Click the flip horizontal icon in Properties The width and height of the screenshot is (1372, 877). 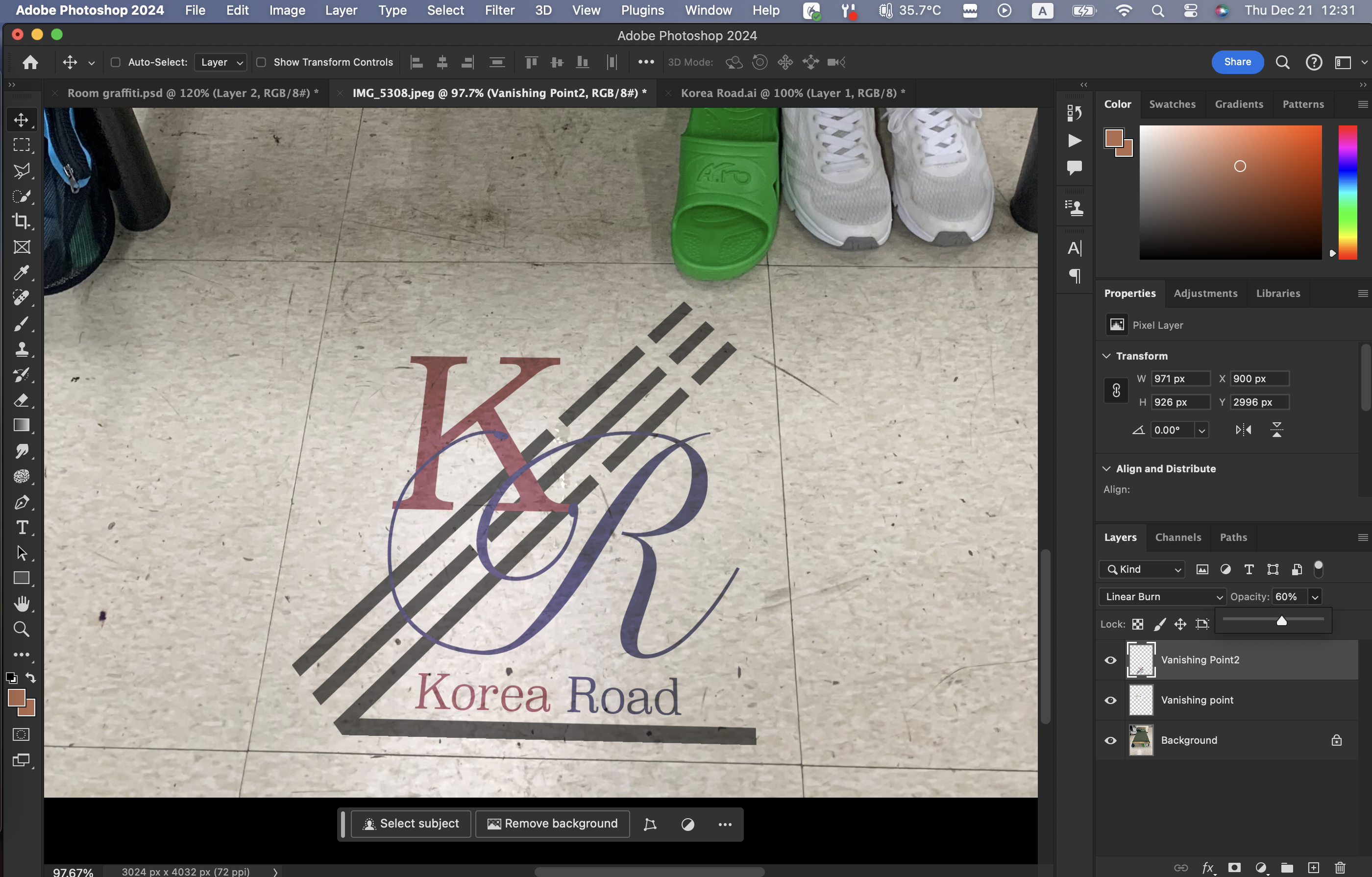tap(1243, 430)
